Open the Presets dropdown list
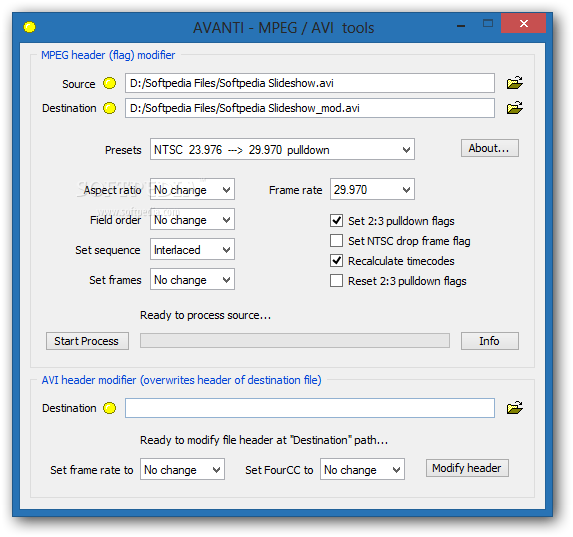Screen dimensions: 573x537 point(282,149)
